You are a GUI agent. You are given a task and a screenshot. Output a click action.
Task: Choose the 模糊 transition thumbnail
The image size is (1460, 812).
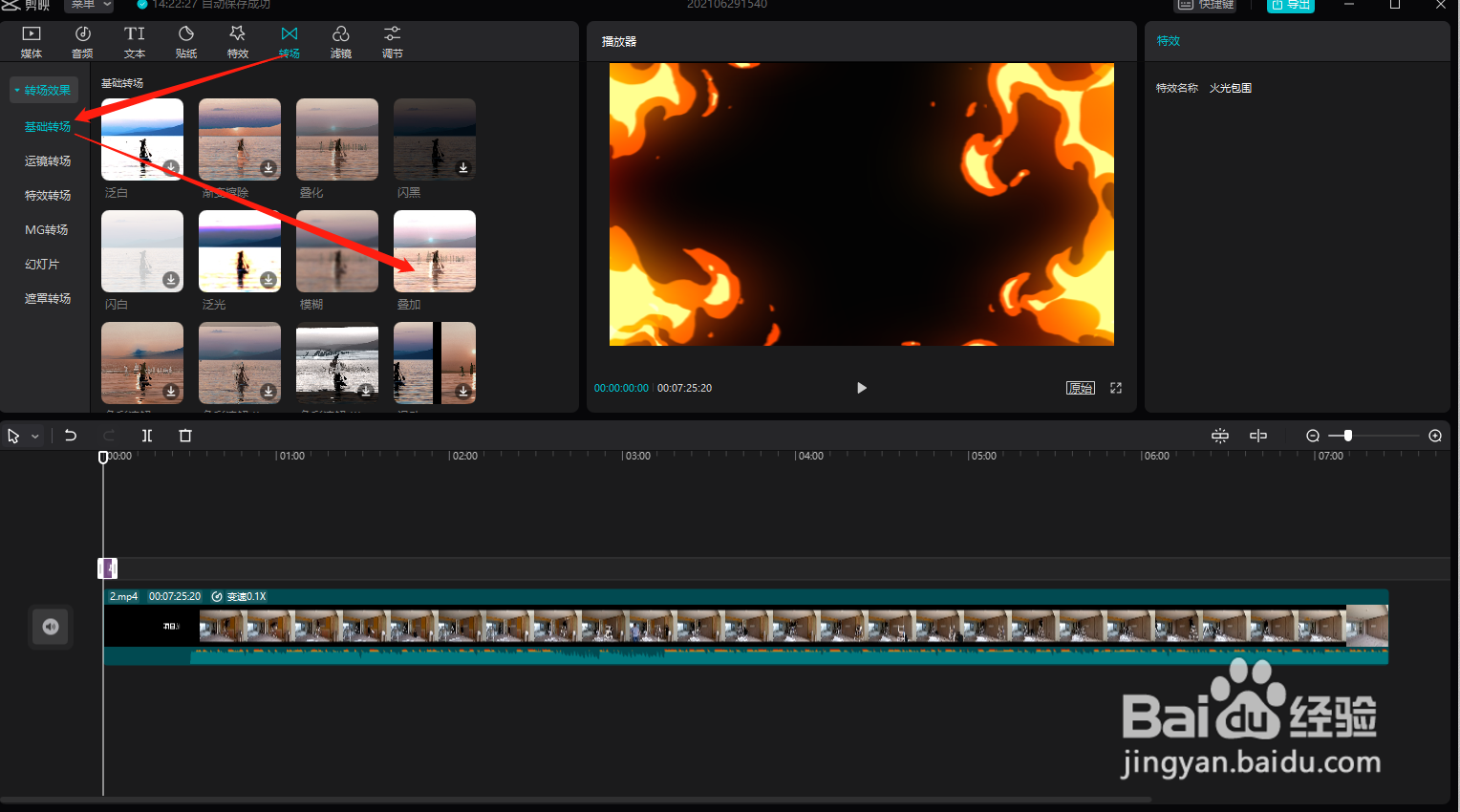tap(337, 251)
